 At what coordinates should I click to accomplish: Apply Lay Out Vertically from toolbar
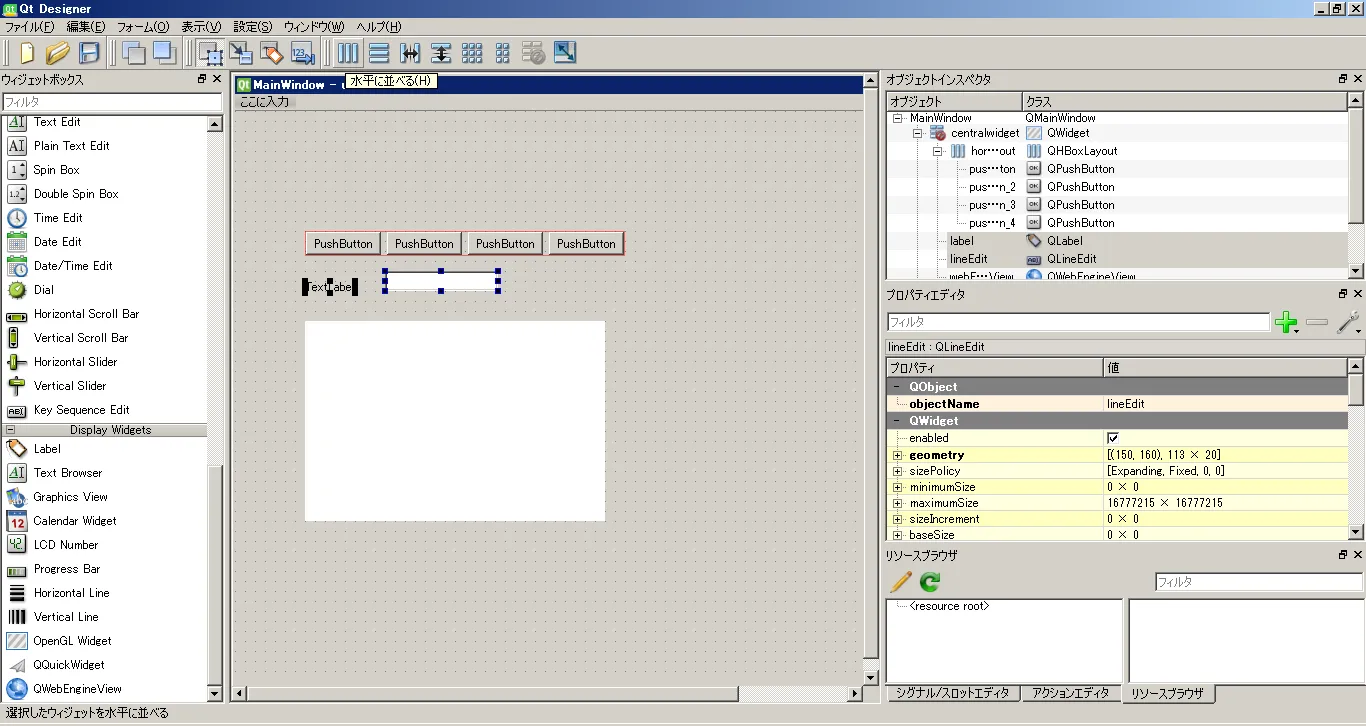click(379, 53)
